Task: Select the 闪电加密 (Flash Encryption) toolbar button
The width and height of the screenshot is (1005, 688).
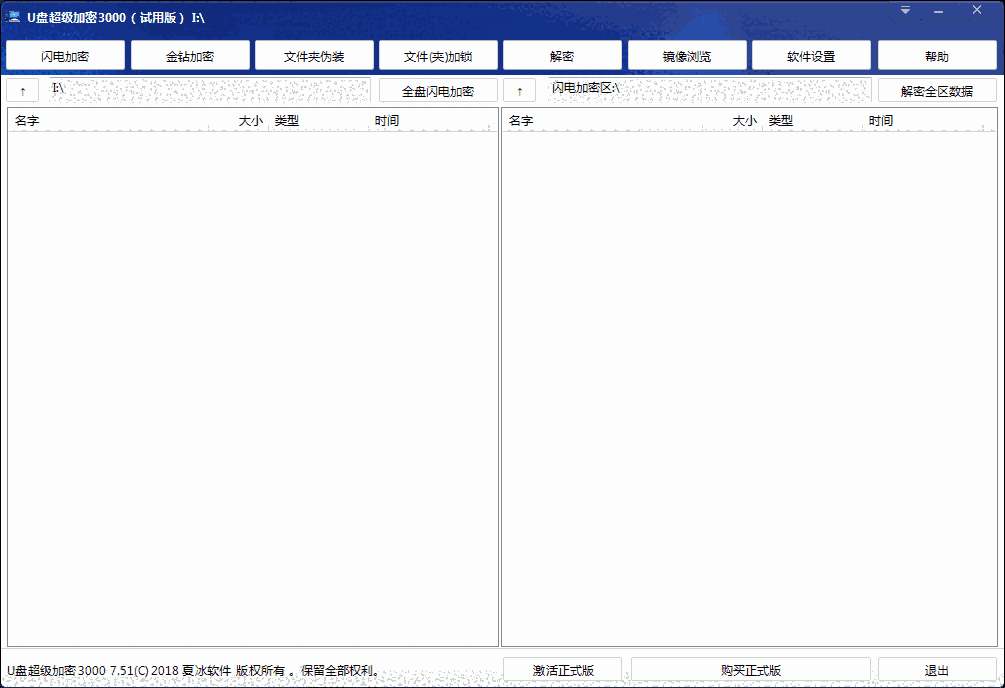Action: 65,55
